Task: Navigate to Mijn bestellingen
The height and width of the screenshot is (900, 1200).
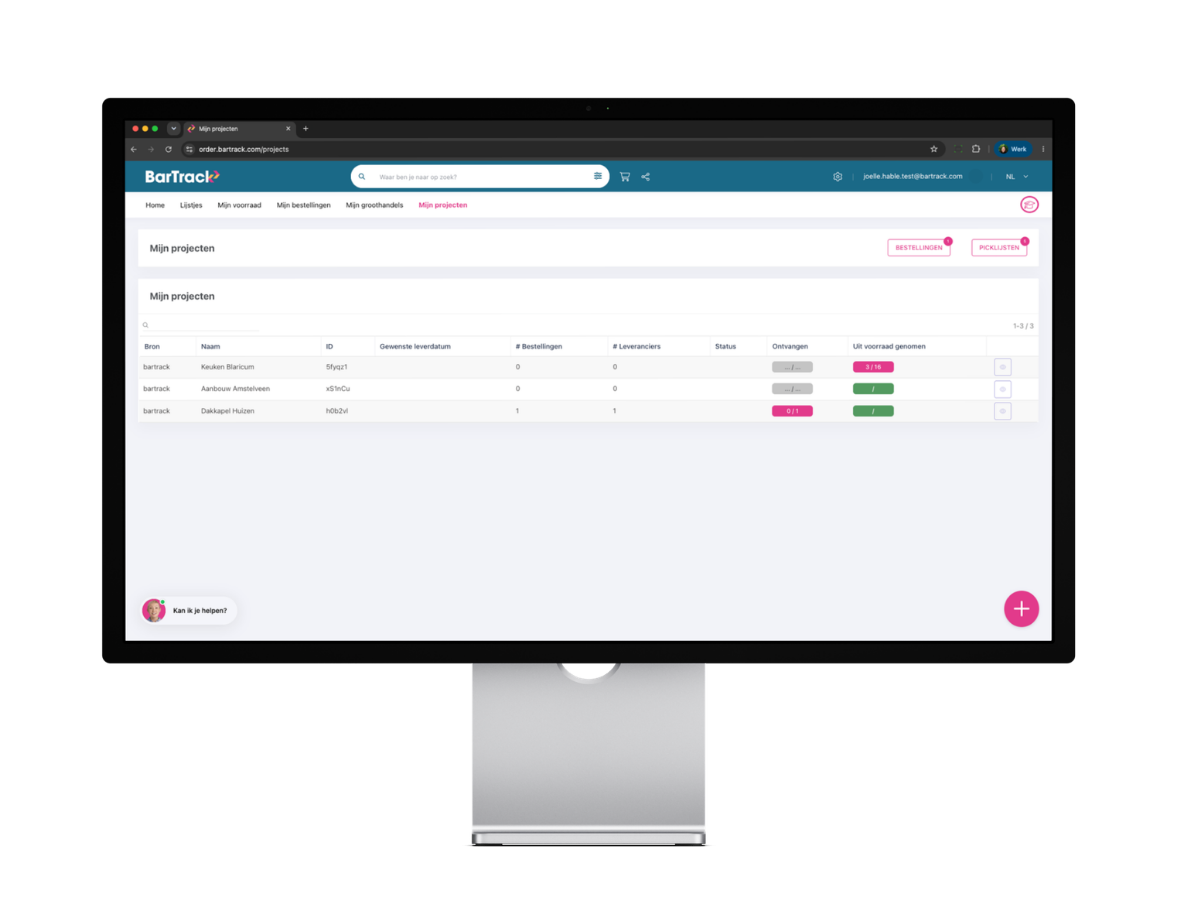Action: point(304,205)
